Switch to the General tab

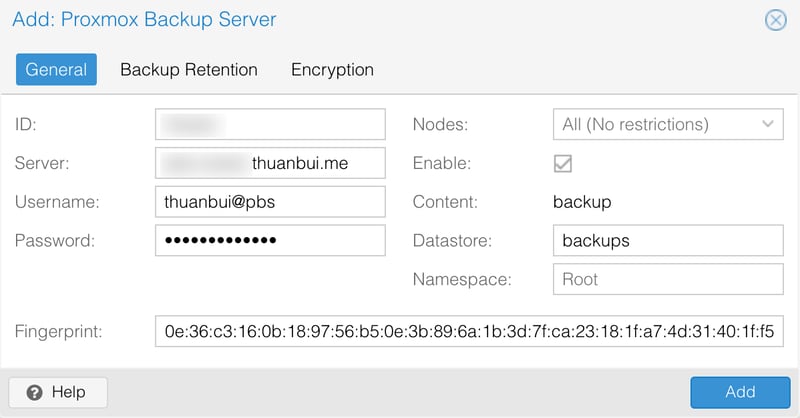(56, 70)
